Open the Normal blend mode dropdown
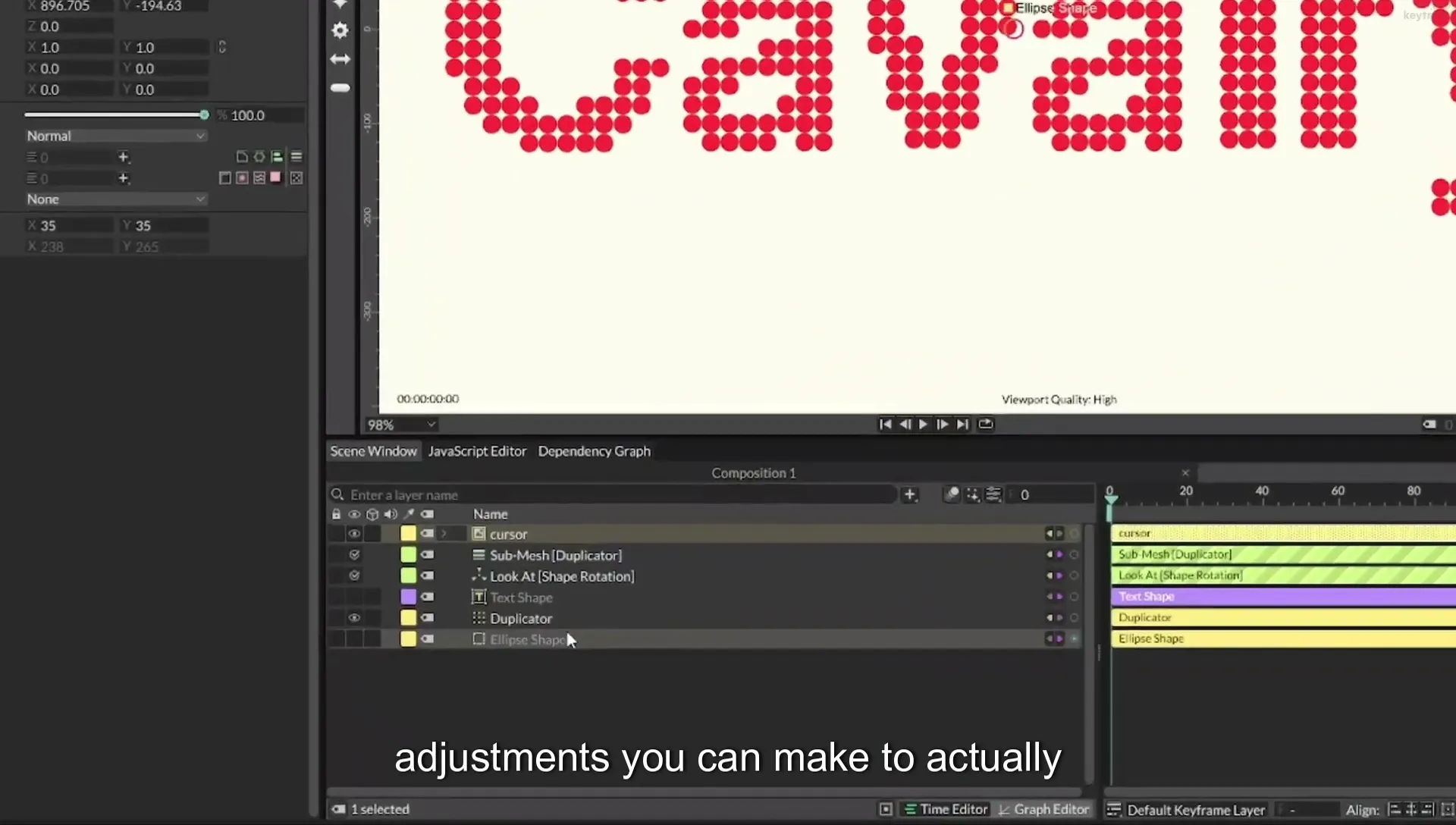The height and width of the screenshot is (825, 1456). (x=115, y=136)
